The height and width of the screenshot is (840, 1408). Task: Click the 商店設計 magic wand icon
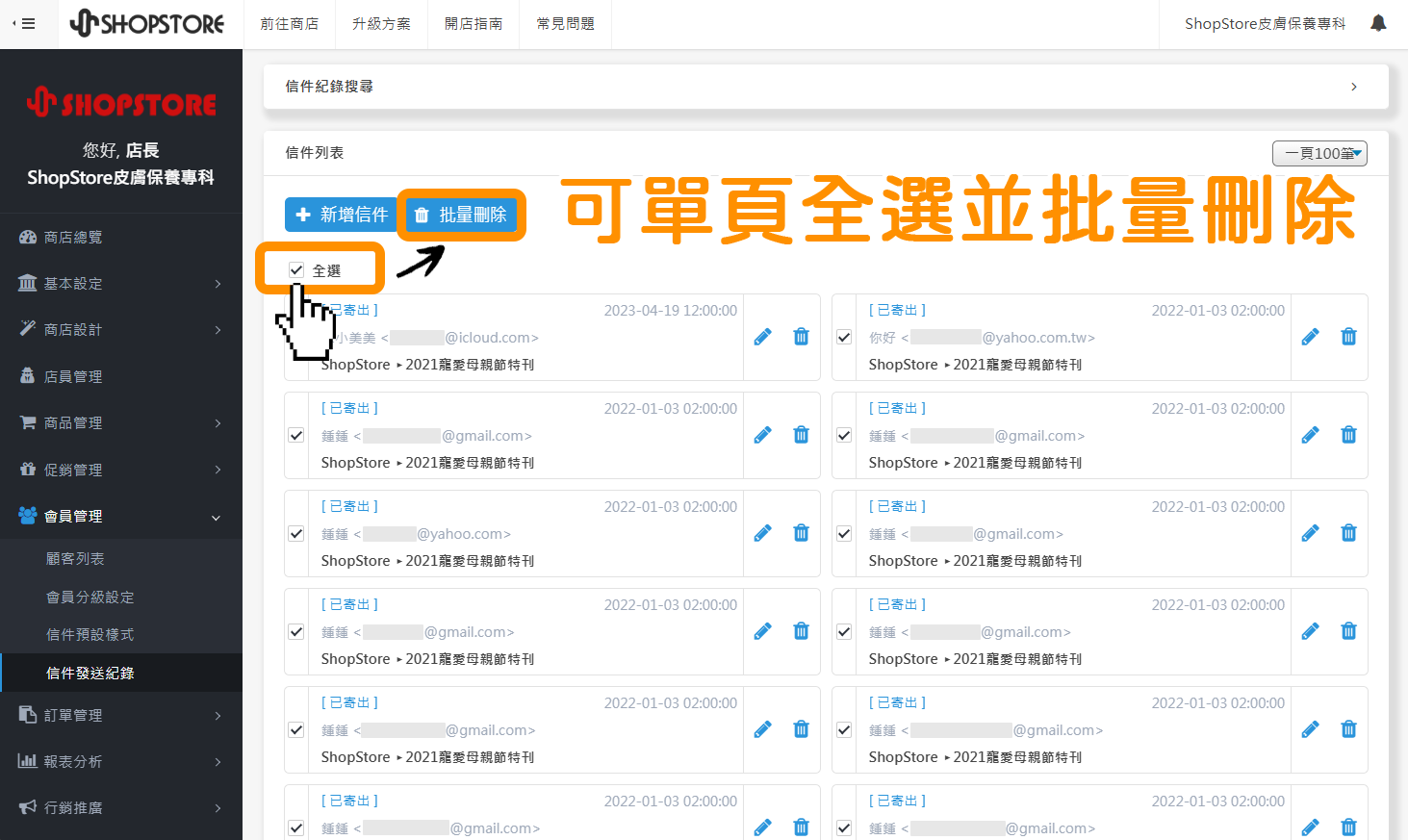click(28, 329)
